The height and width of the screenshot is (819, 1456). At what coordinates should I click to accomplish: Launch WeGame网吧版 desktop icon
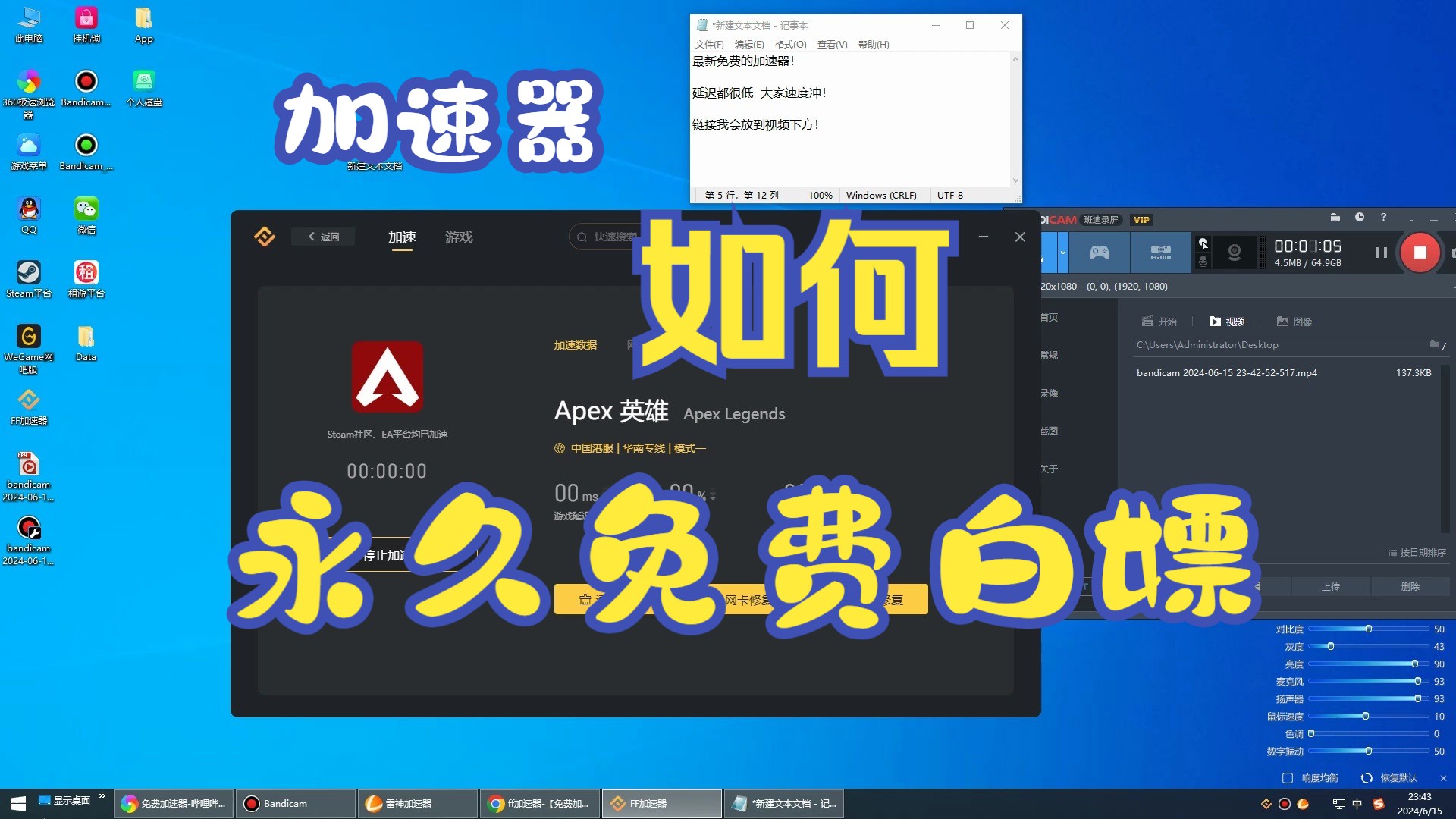tap(29, 349)
